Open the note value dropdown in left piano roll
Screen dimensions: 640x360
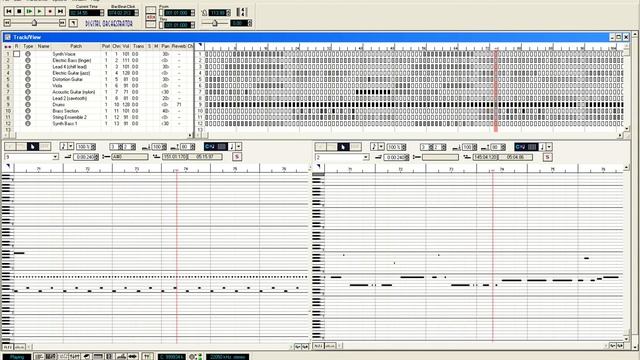click(x=71, y=146)
